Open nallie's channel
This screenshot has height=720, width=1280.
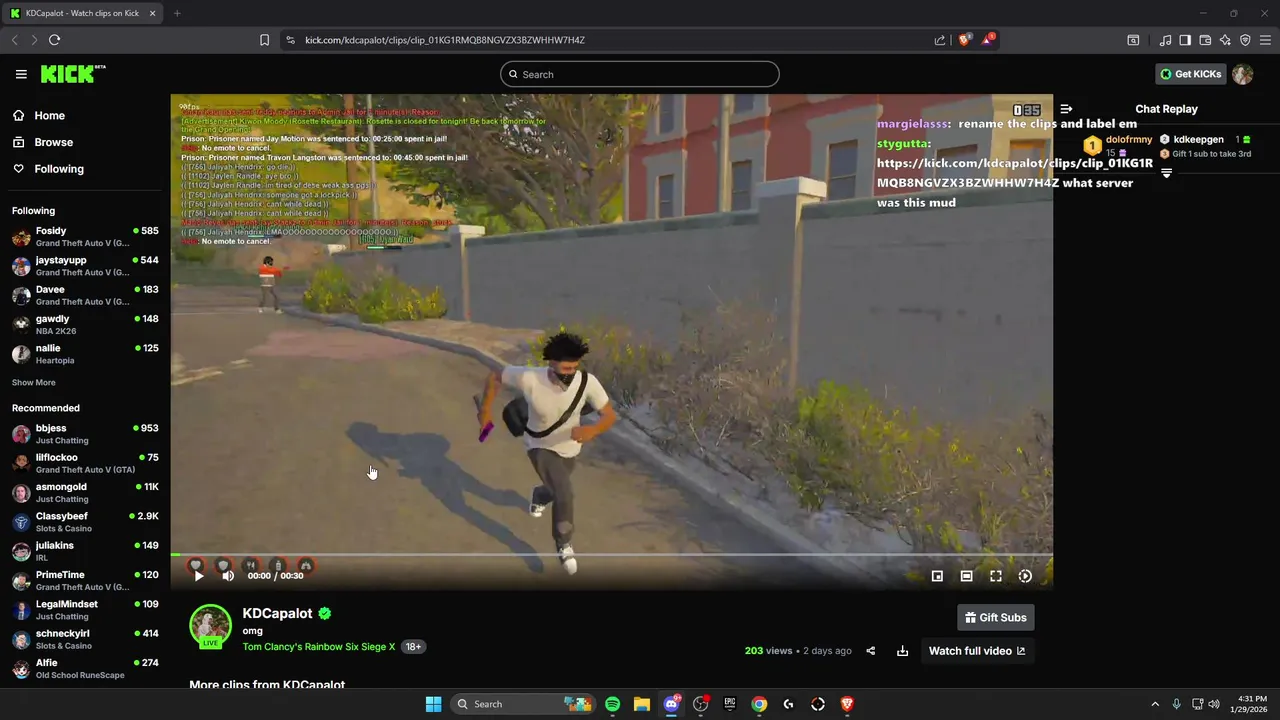85,354
